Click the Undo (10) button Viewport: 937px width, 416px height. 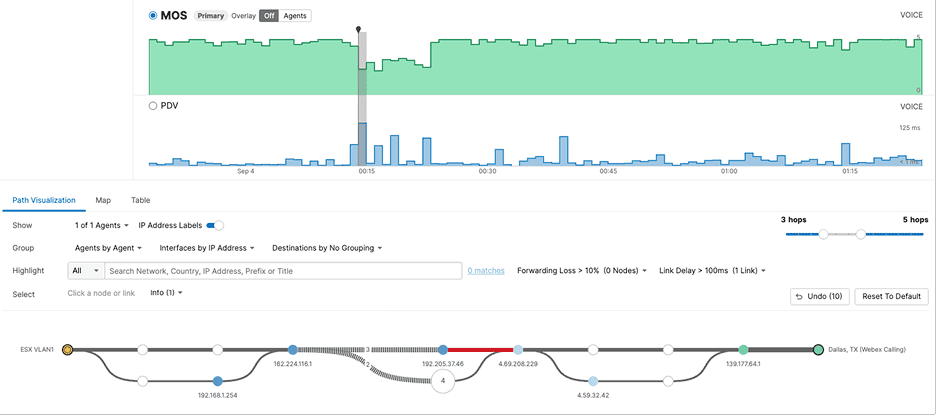(820, 296)
